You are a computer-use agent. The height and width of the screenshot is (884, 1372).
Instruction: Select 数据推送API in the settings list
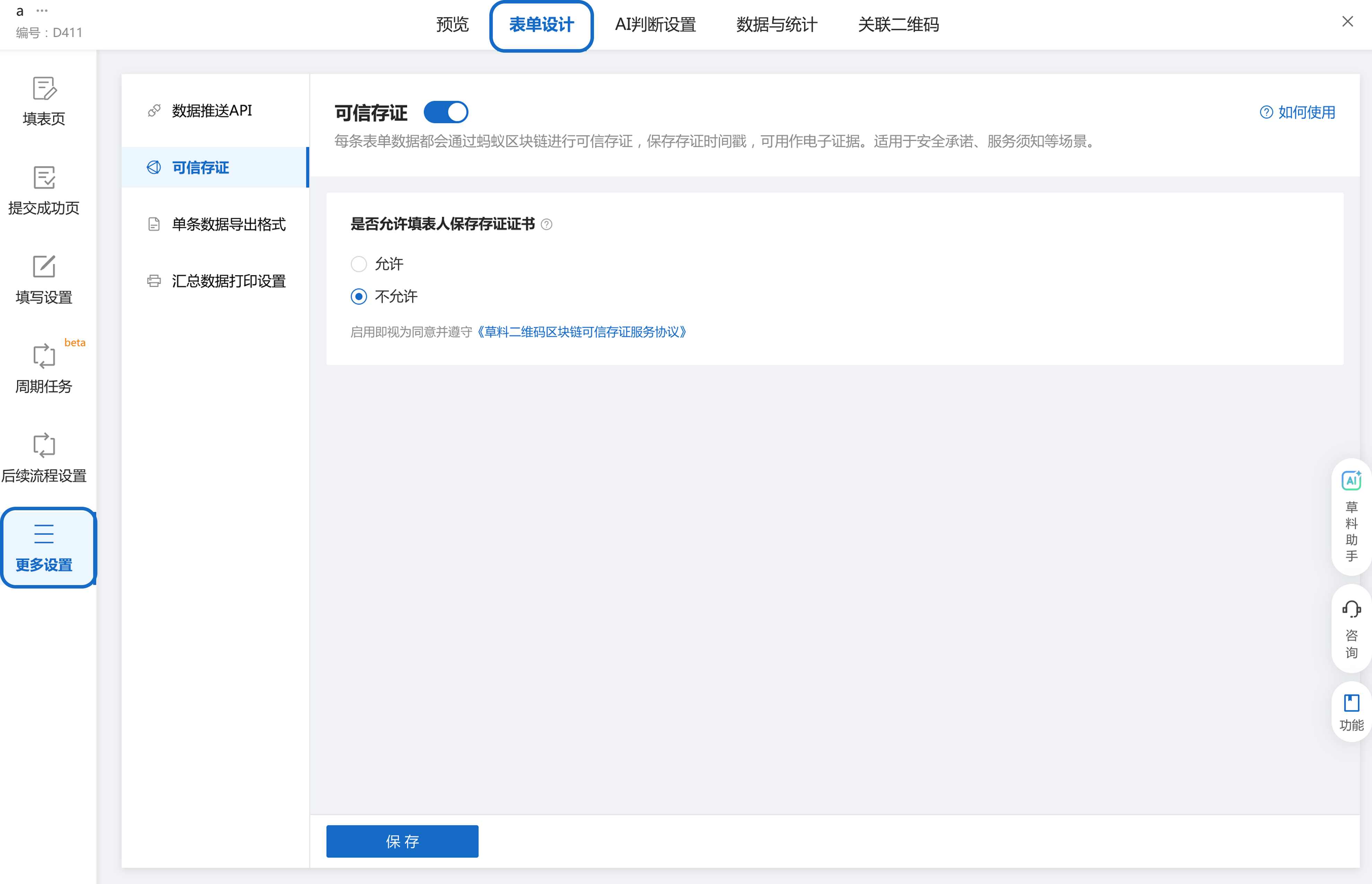click(x=211, y=111)
